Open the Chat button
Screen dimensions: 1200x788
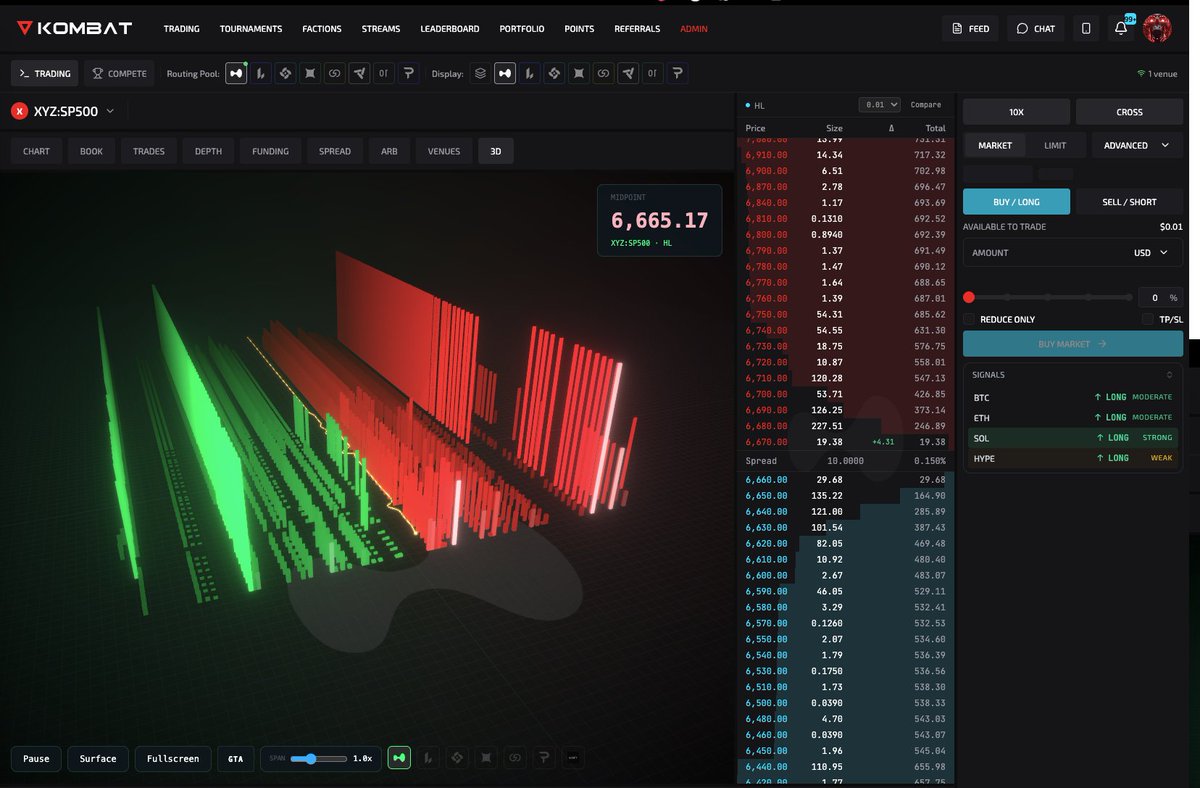[1035, 28]
